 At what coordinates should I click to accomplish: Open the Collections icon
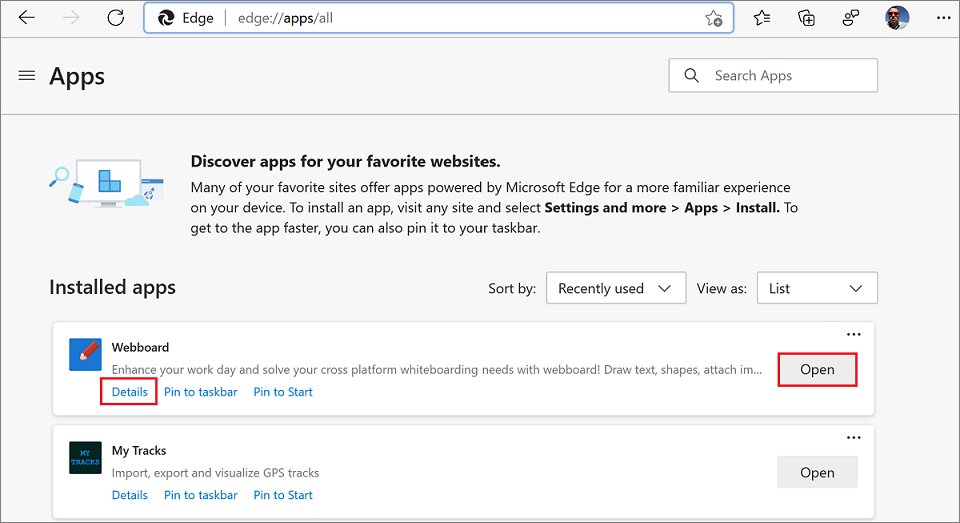point(806,18)
